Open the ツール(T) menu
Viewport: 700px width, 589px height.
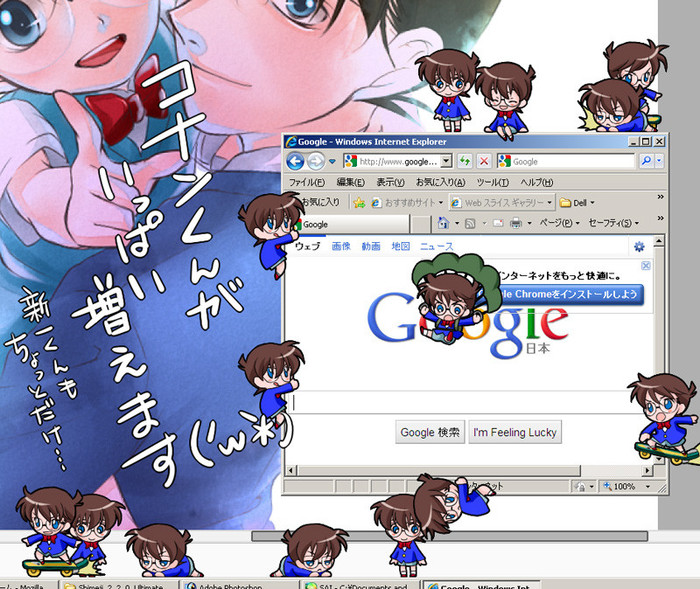click(x=493, y=182)
